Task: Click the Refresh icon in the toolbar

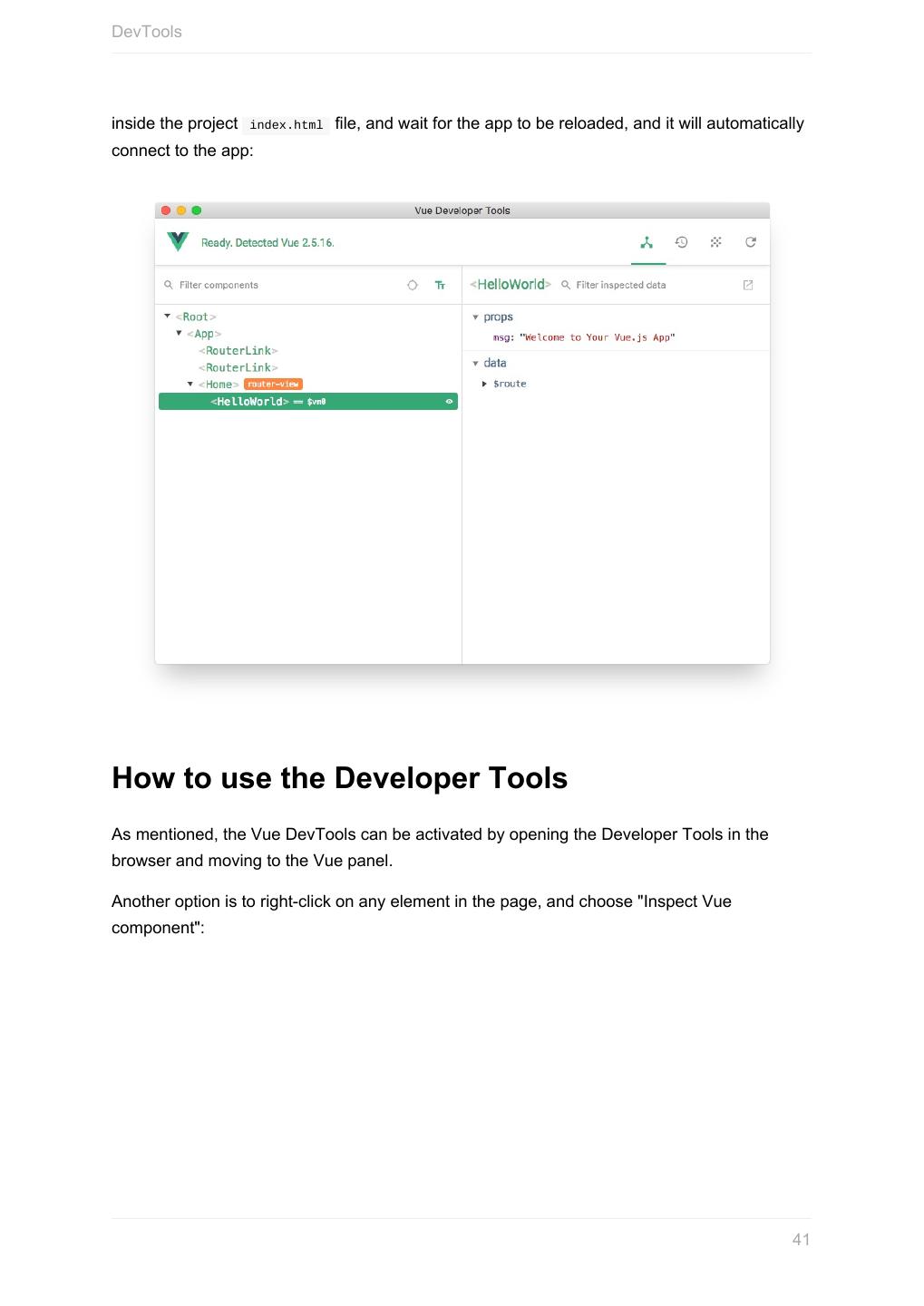Action: (x=750, y=242)
